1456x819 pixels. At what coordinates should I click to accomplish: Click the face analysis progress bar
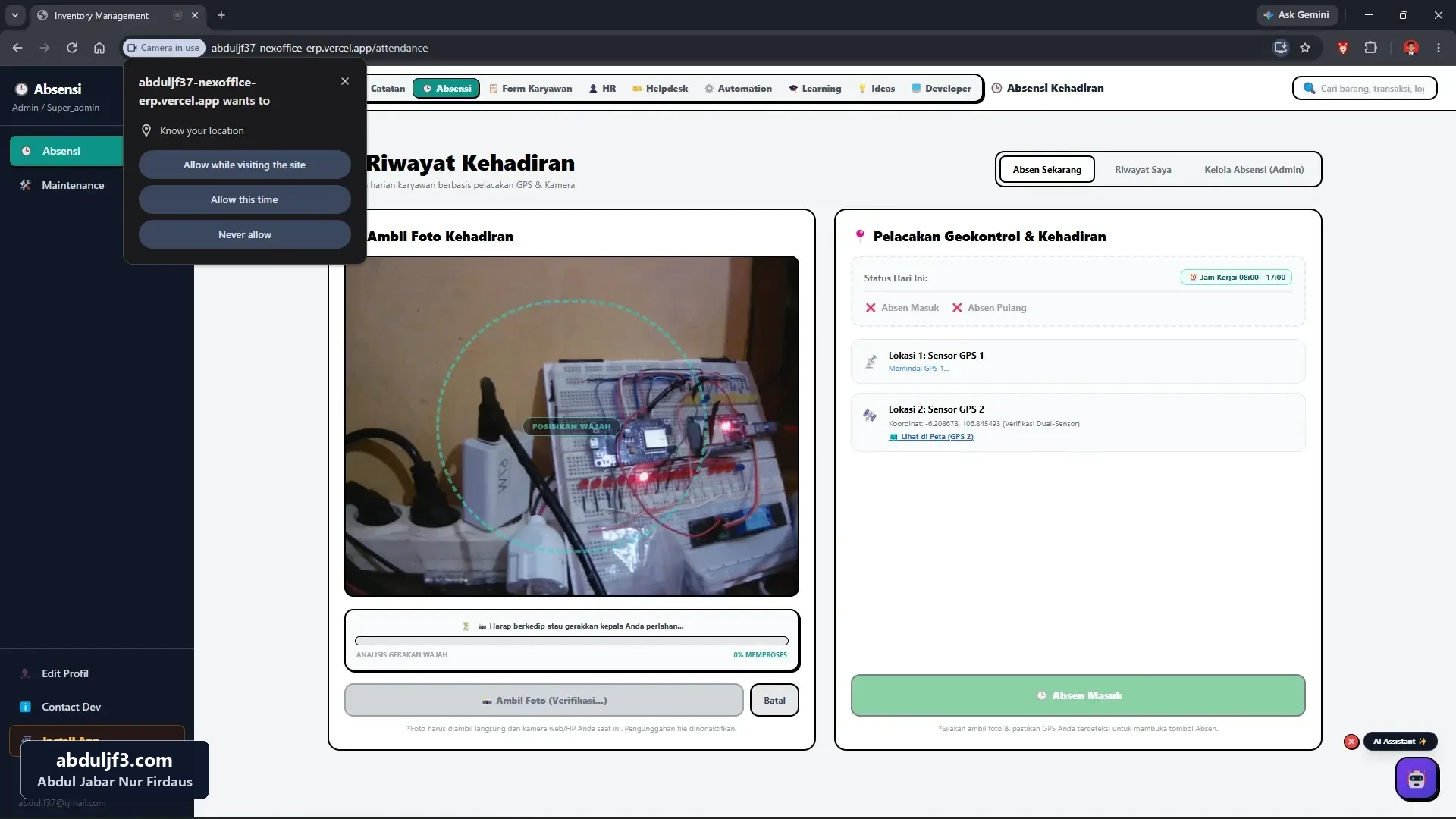[x=572, y=641]
